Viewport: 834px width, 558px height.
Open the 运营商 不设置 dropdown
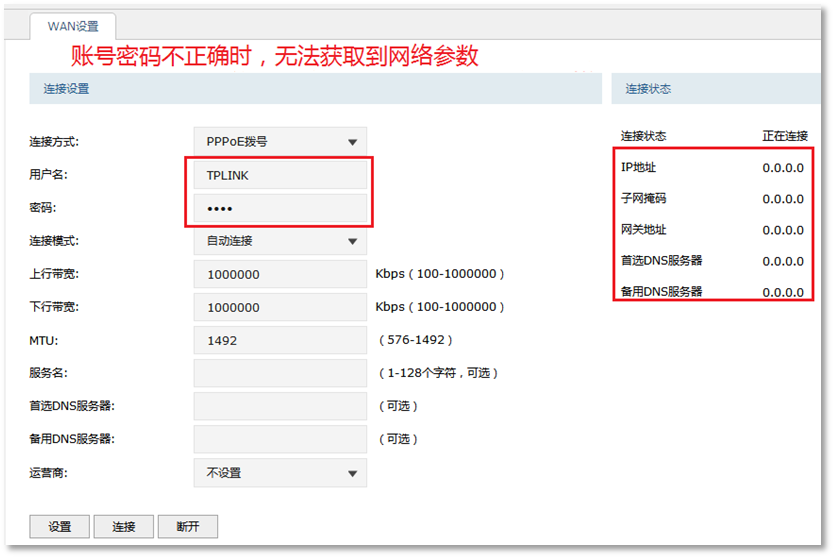coord(280,473)
